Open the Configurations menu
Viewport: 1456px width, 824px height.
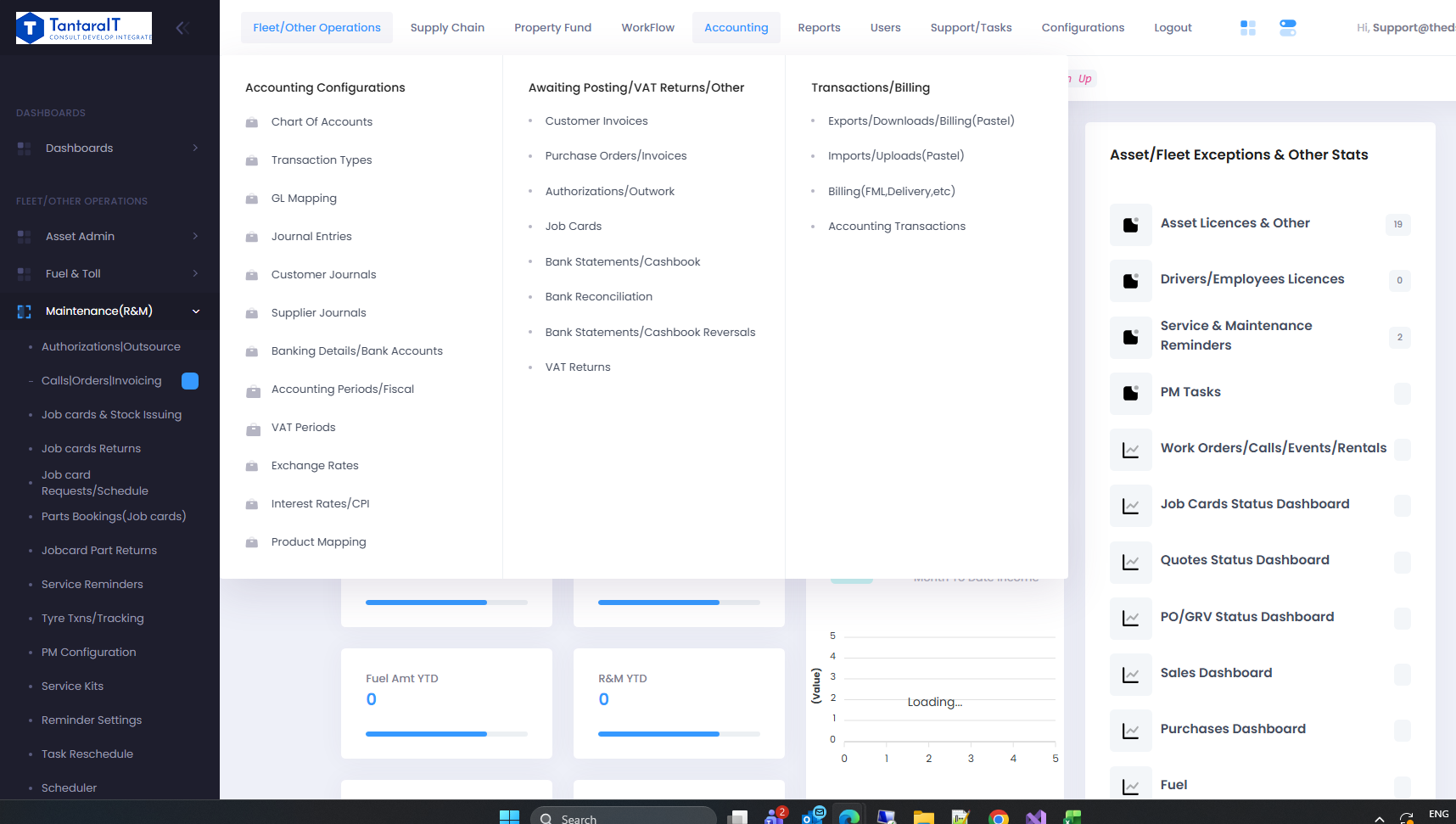1083,28
